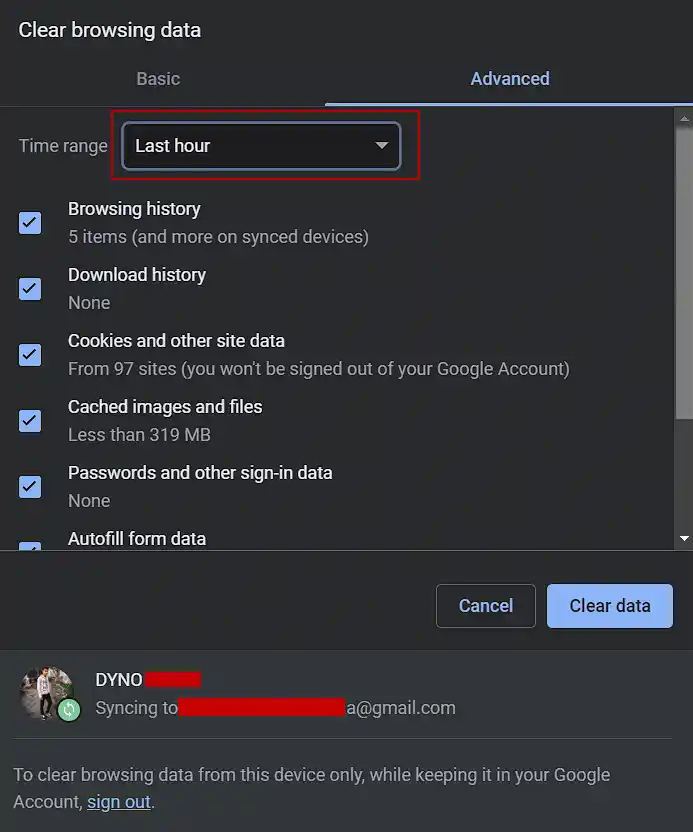
Task: Uncheck Cookies and other site data
Action: 30,355
